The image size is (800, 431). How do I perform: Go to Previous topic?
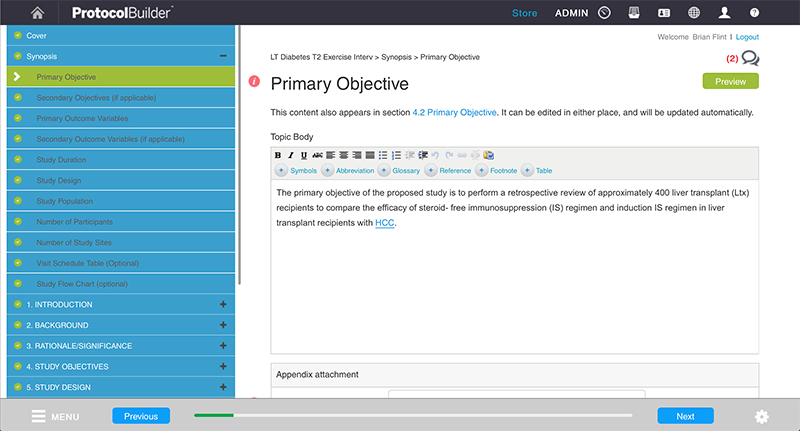click(141, 416)
